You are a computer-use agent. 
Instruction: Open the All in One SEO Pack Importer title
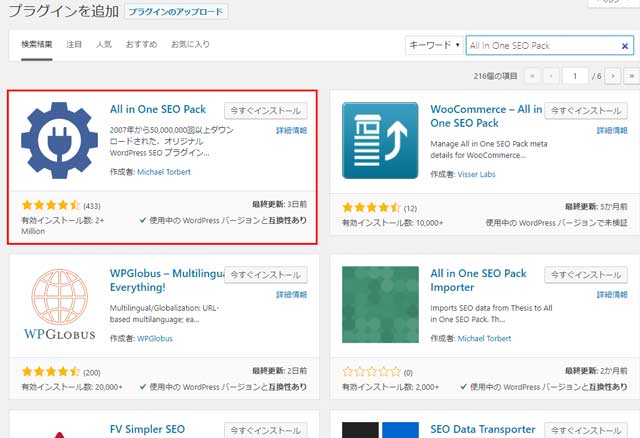click(x=478, y=280)
